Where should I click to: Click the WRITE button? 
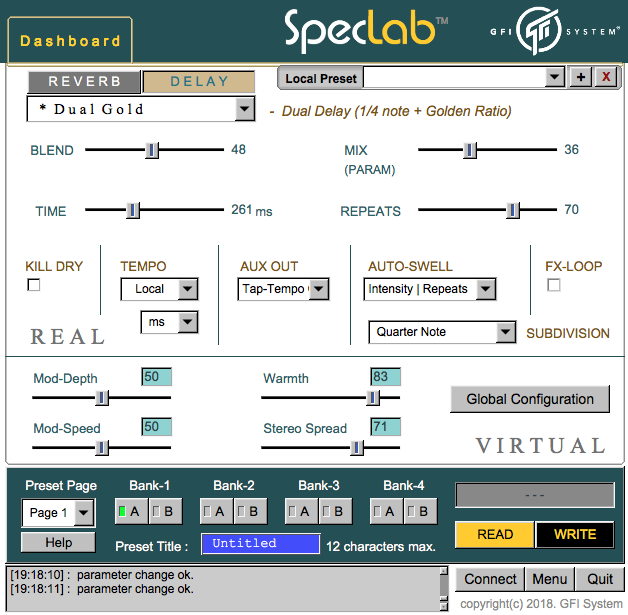[x=575, y=534]
